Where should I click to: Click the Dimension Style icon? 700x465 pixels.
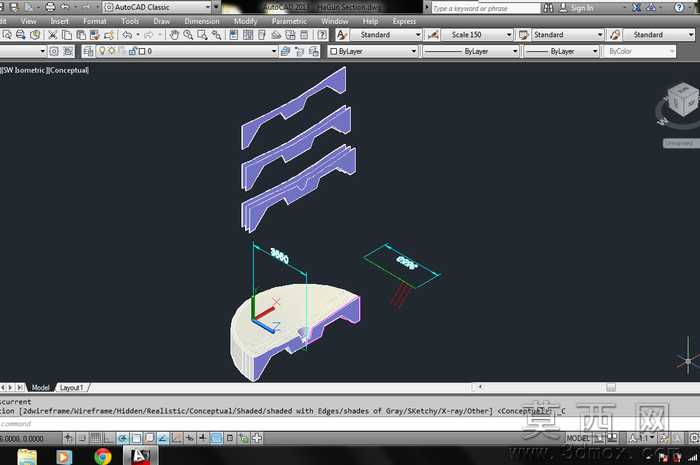433,35
